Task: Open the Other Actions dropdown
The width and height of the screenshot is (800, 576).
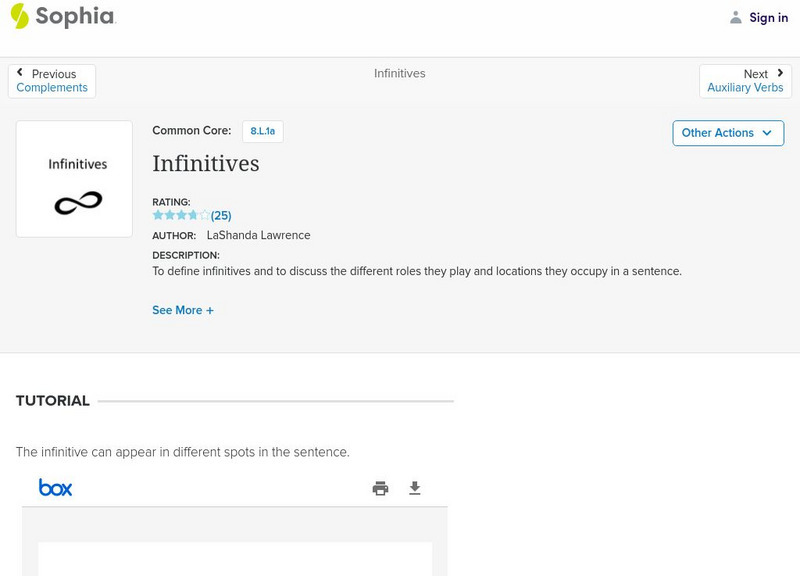Action: pyautogui.click(x=727, y=132)
